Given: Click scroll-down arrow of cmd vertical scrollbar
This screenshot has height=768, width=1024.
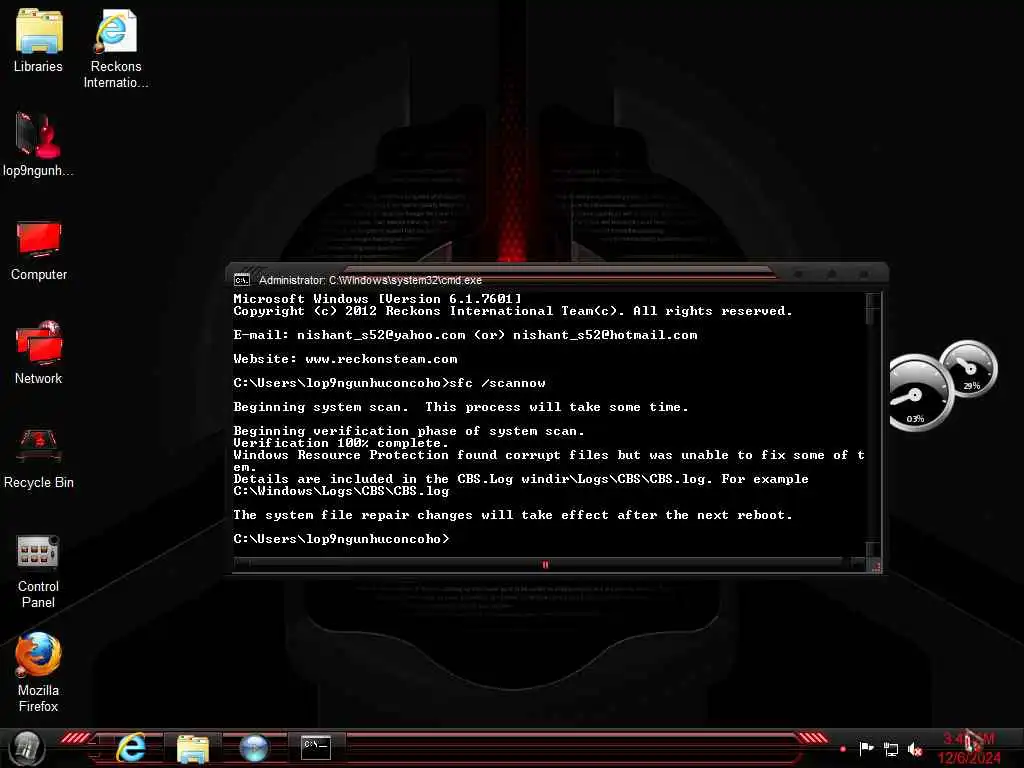Looking at the screenshot, I should (x=872, y=547).
